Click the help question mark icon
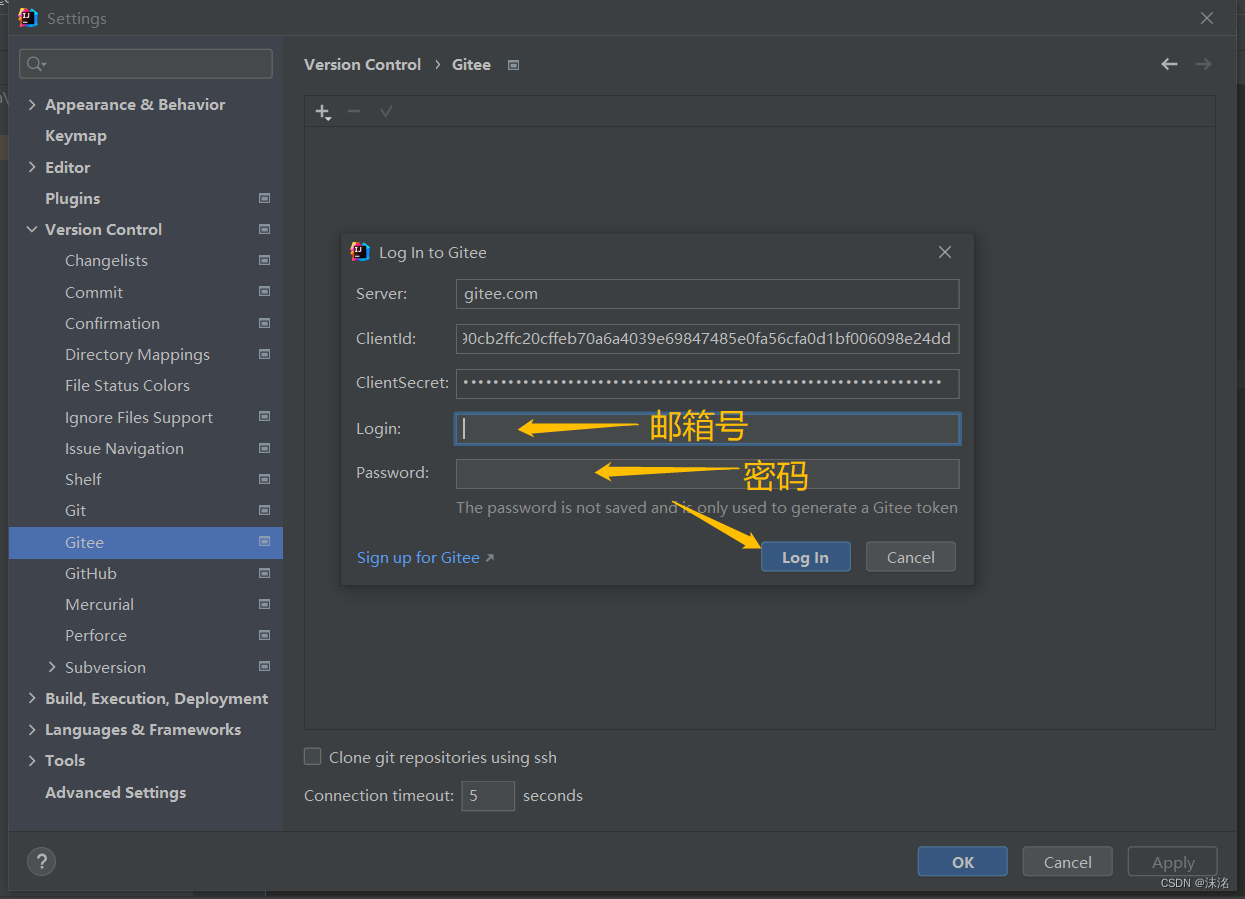 [x=41, y=861]
